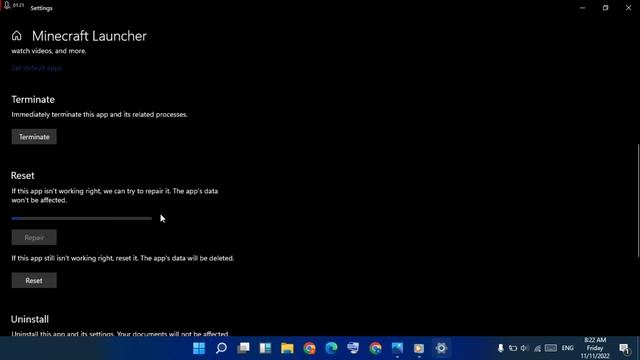This screenshot has height=360, width=640.
Task: Click the Reset button
Action: (x=34, y=280)
